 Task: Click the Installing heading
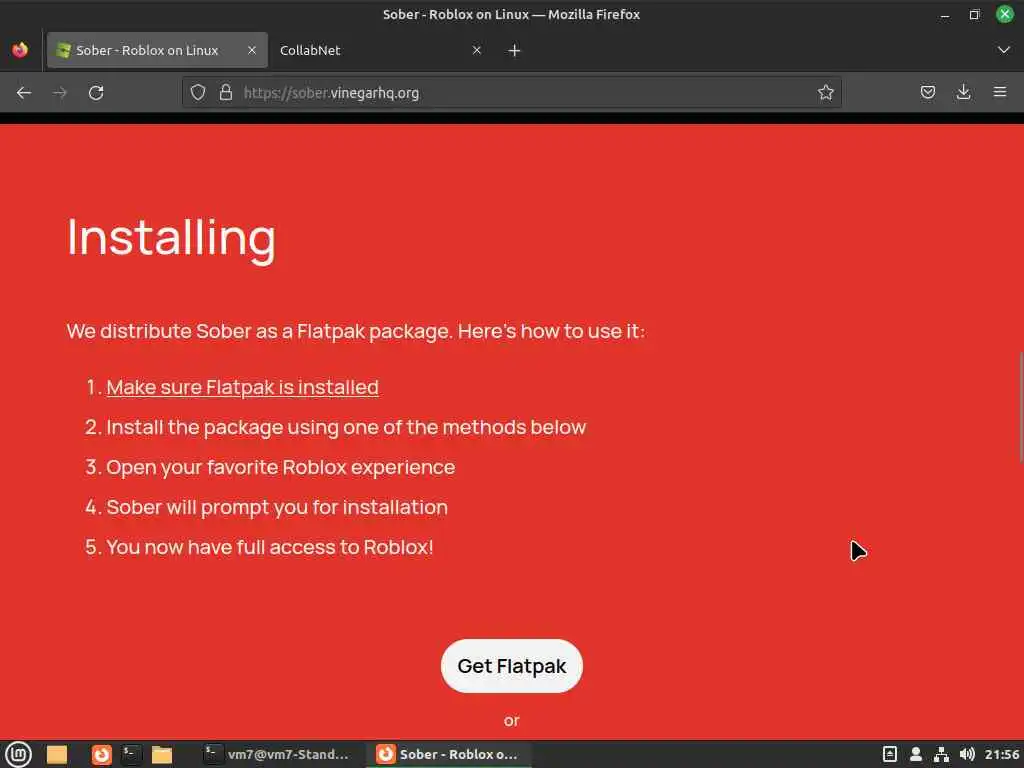[x=172, y=238]
